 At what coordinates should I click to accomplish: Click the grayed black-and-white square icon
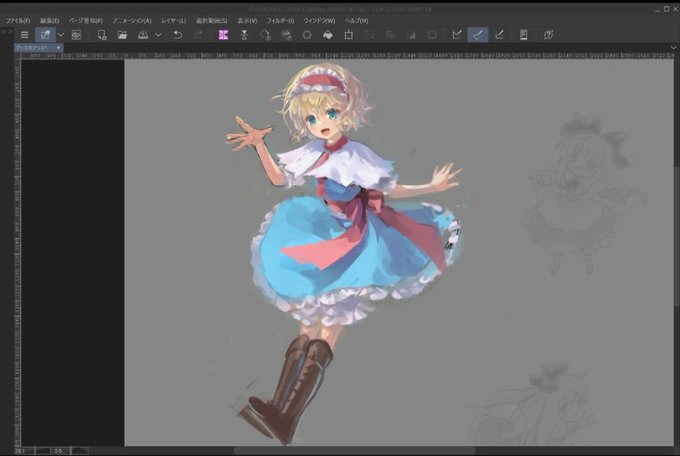pyautogui.click(x=411, y=35)
